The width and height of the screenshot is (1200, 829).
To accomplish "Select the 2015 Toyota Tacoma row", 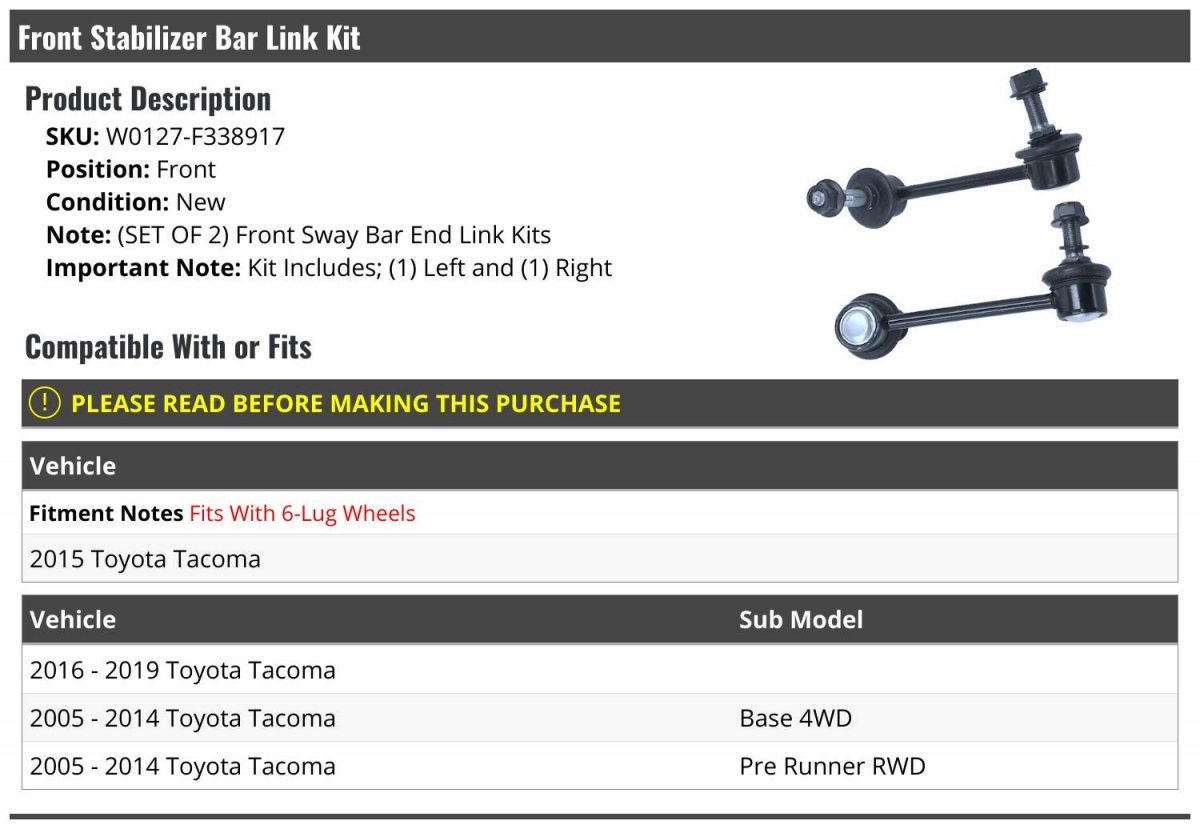I will pos(145,559).
